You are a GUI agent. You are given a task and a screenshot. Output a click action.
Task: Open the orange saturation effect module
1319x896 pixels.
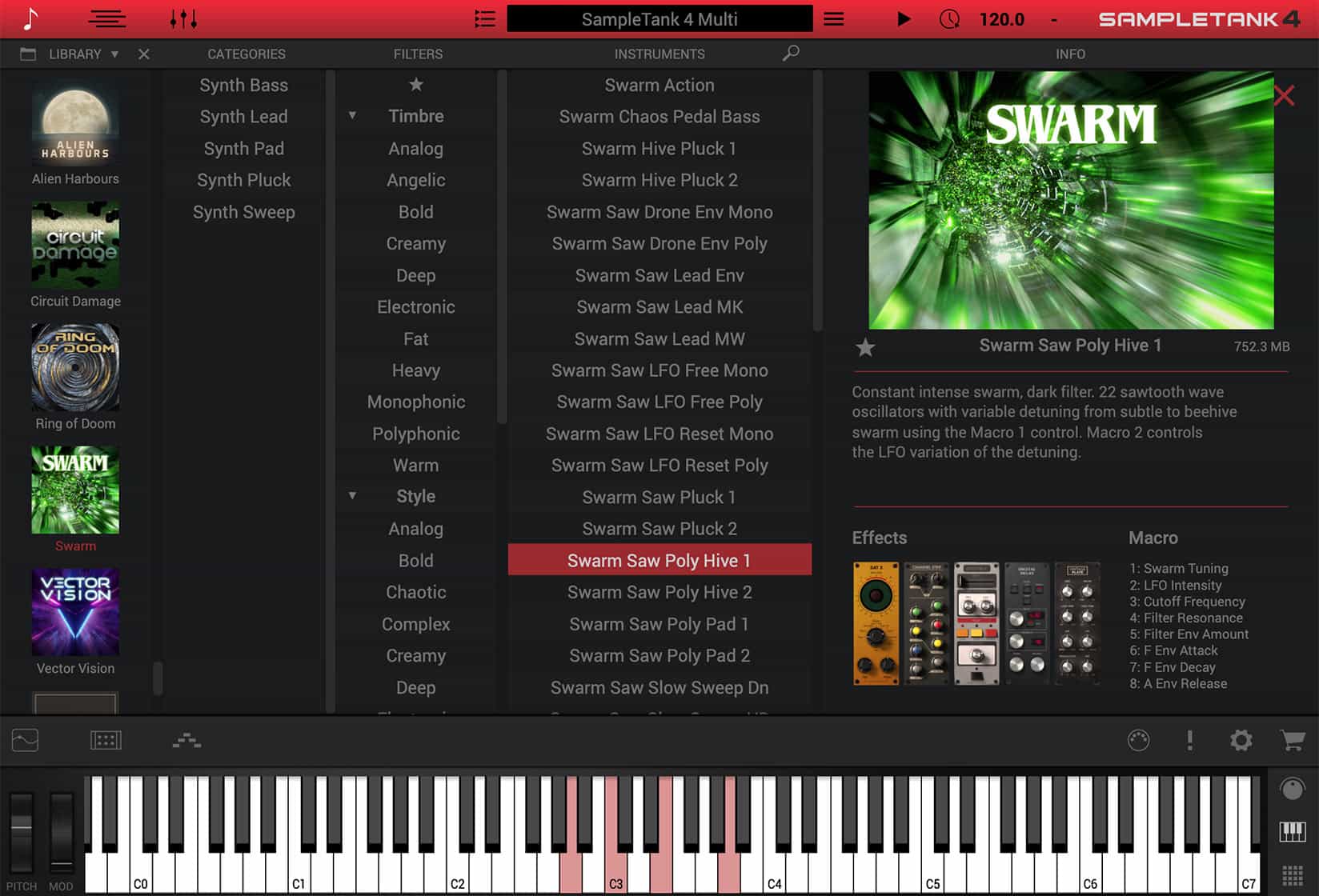click(x=876, y=623)
